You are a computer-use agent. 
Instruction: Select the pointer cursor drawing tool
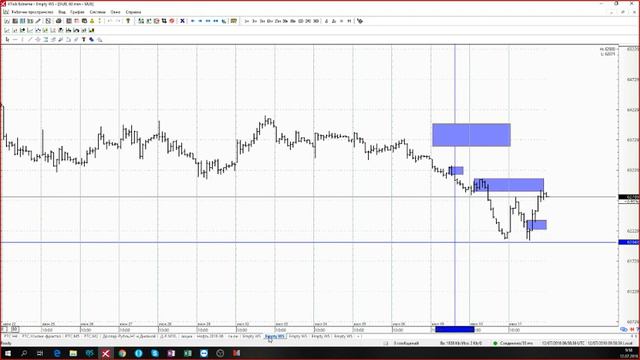(7, 40)
